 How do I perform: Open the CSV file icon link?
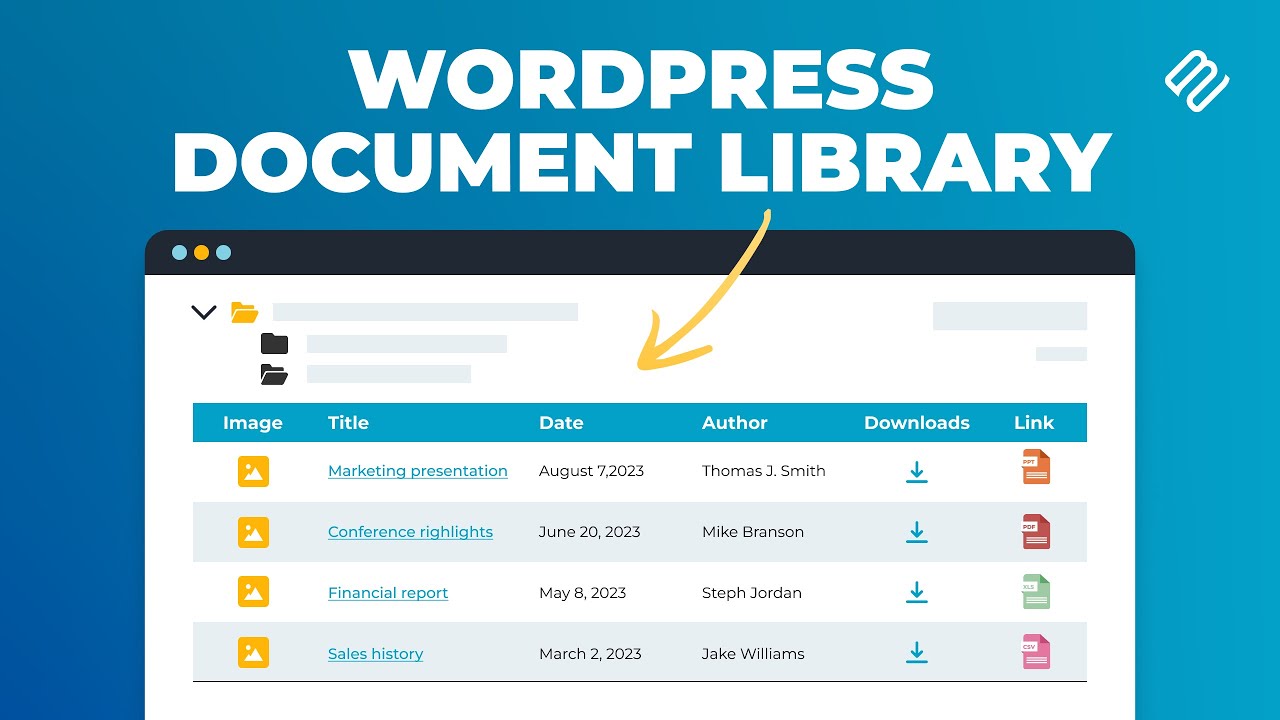[x=1036, y=652]
